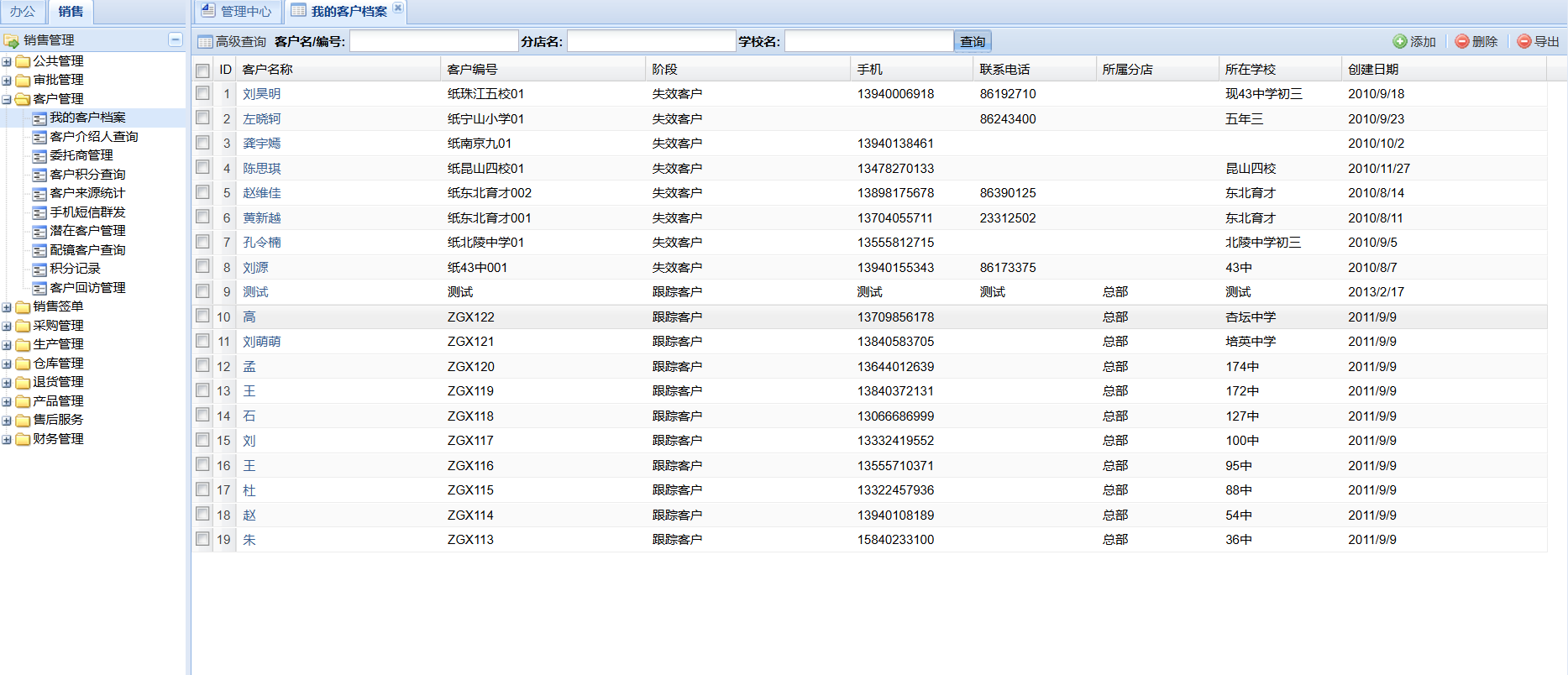
Task: Select the checkbox for row 10 ZGX122
Action: pos(202,317)
